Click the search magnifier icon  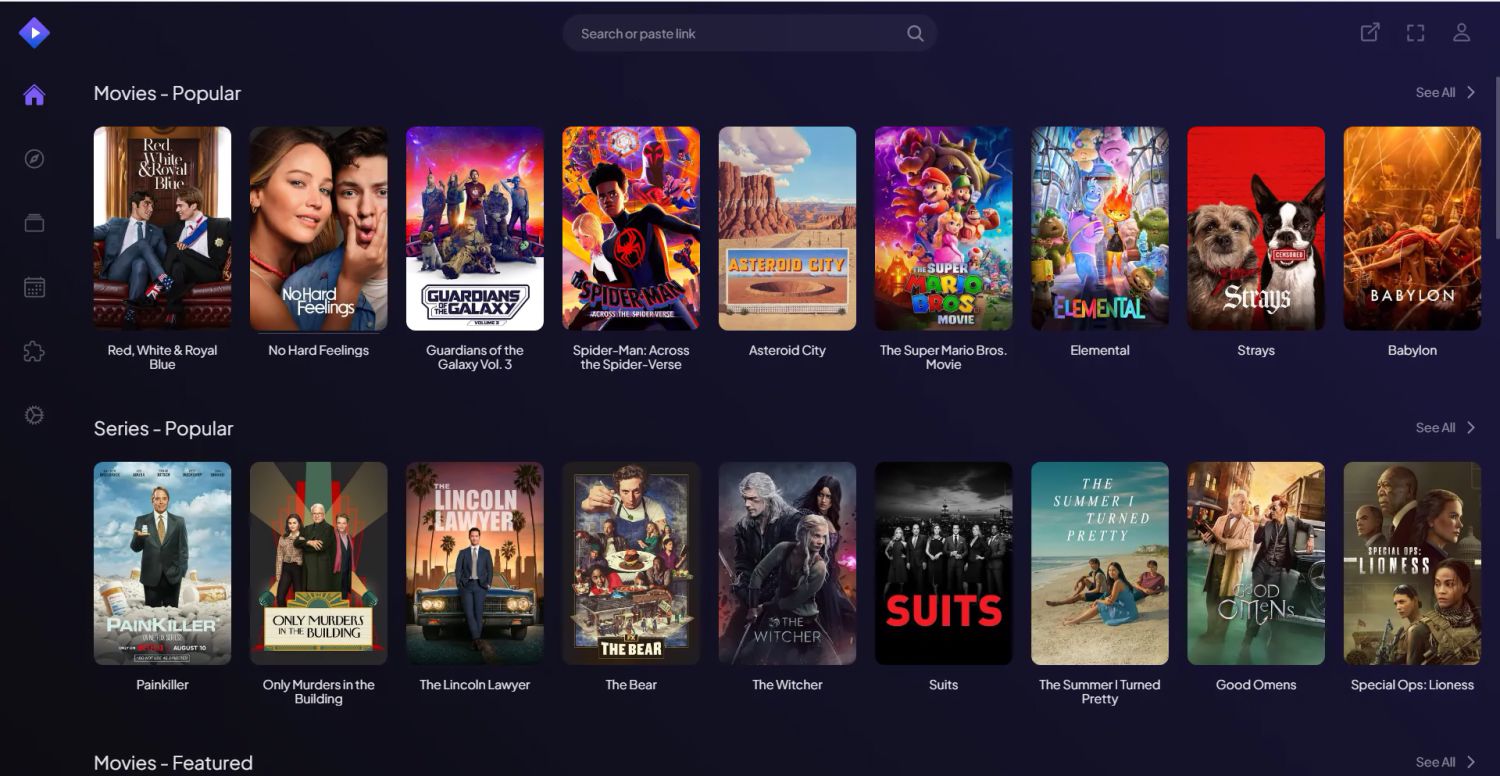[914, 33]
